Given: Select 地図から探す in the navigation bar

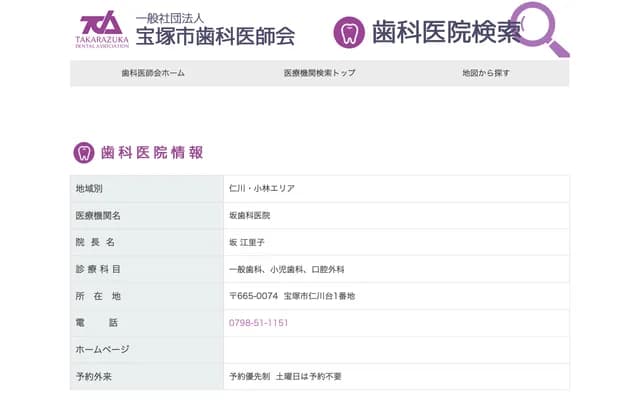Looking at the screenshot, I should [486, 73].
